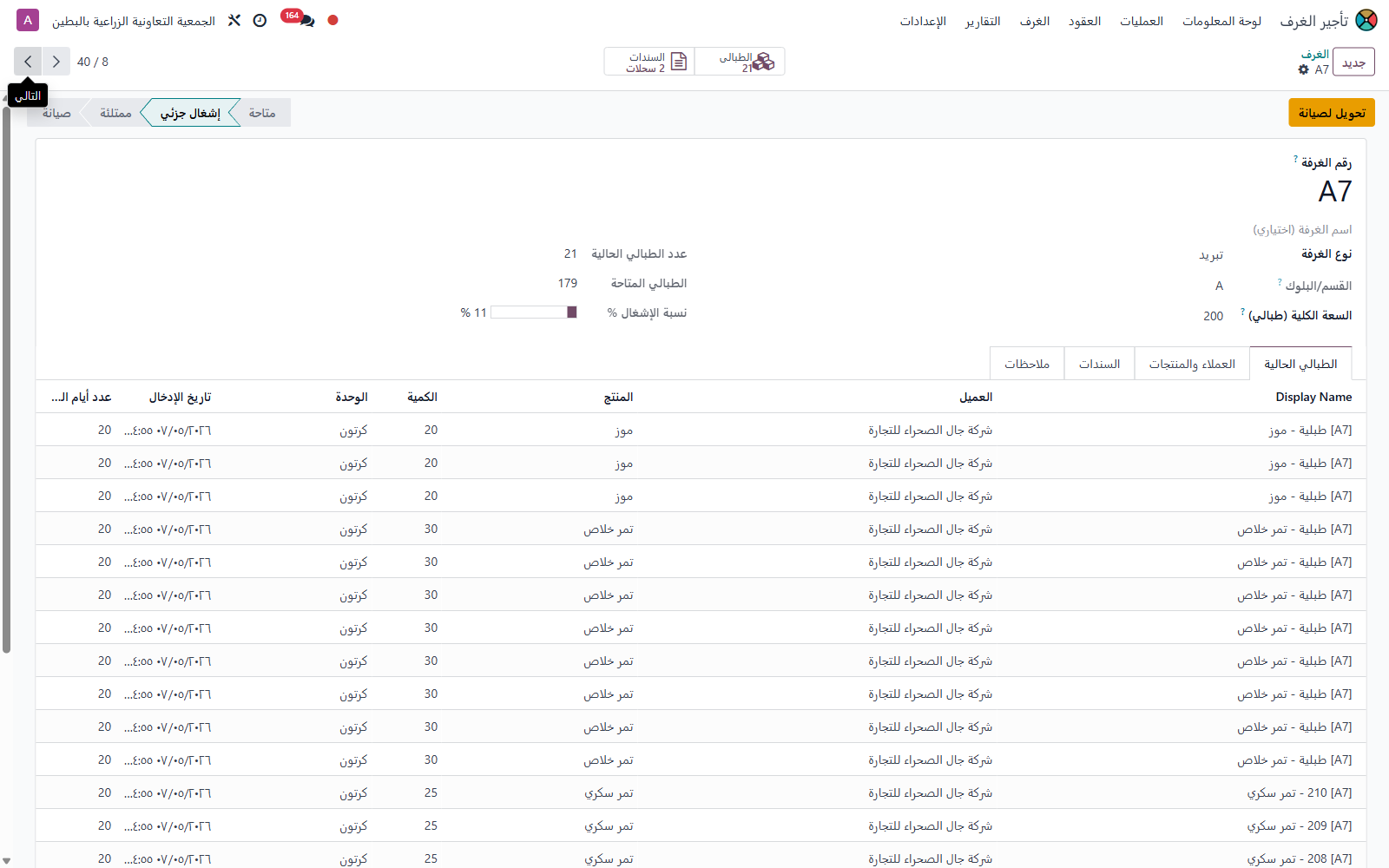This screenshot has width=1389, height=868.
Task: Click the optional room name field
Action: pyautogui.click(x=1302, y=230)
